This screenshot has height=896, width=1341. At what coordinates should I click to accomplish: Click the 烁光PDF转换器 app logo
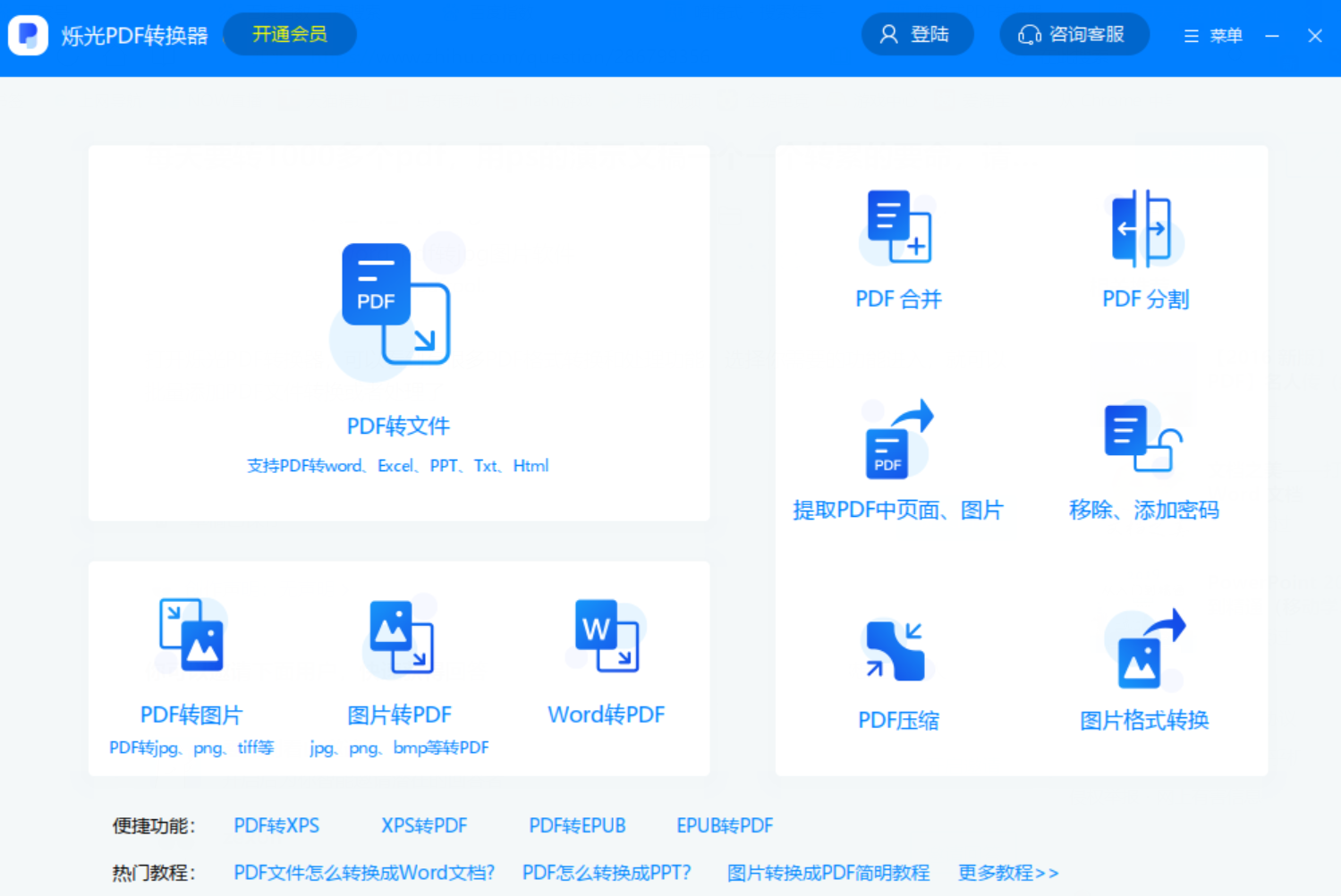click(28, 35)
